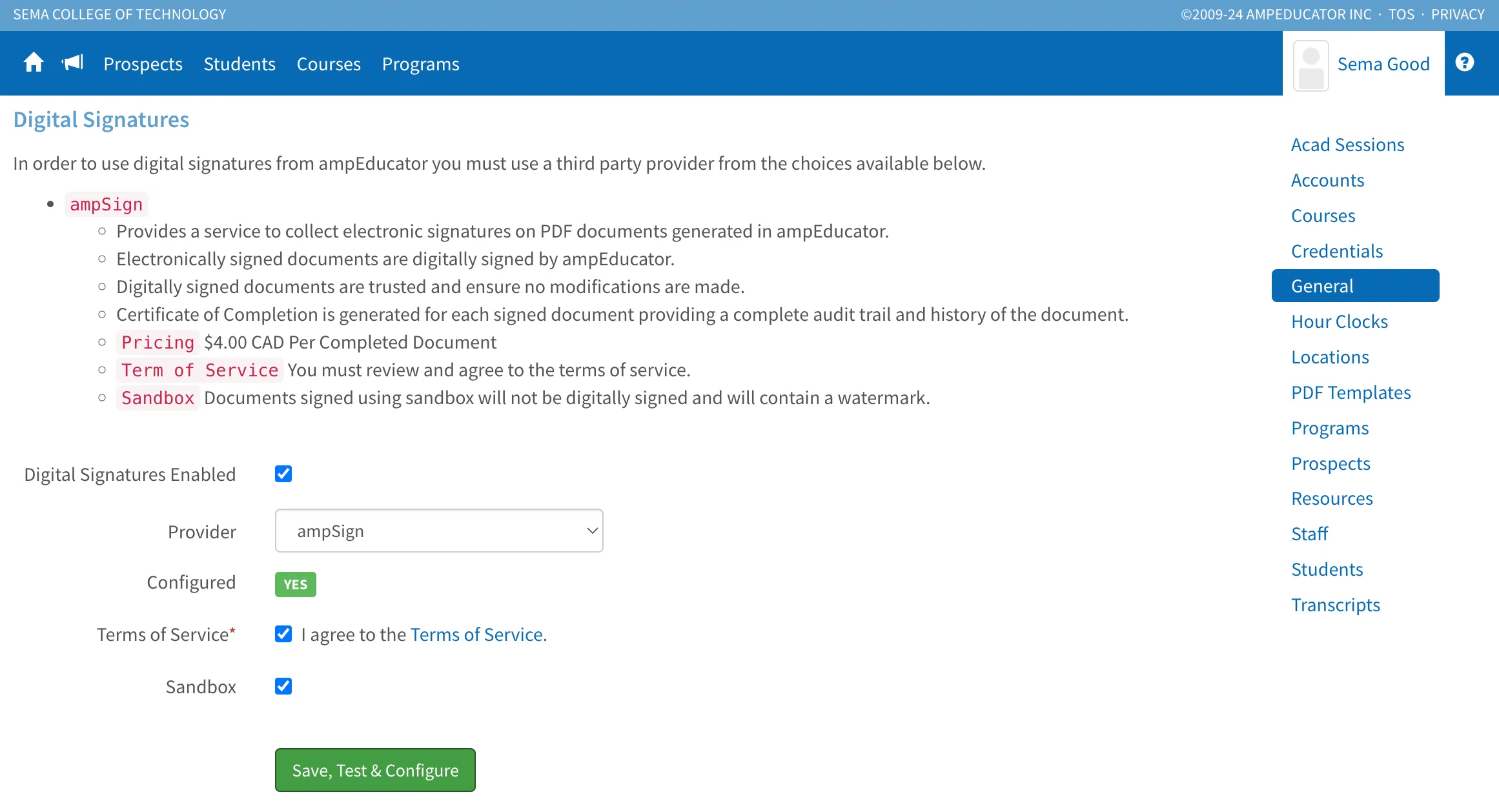Open Hour Clocks in the sidebar

click(1340, 321)
